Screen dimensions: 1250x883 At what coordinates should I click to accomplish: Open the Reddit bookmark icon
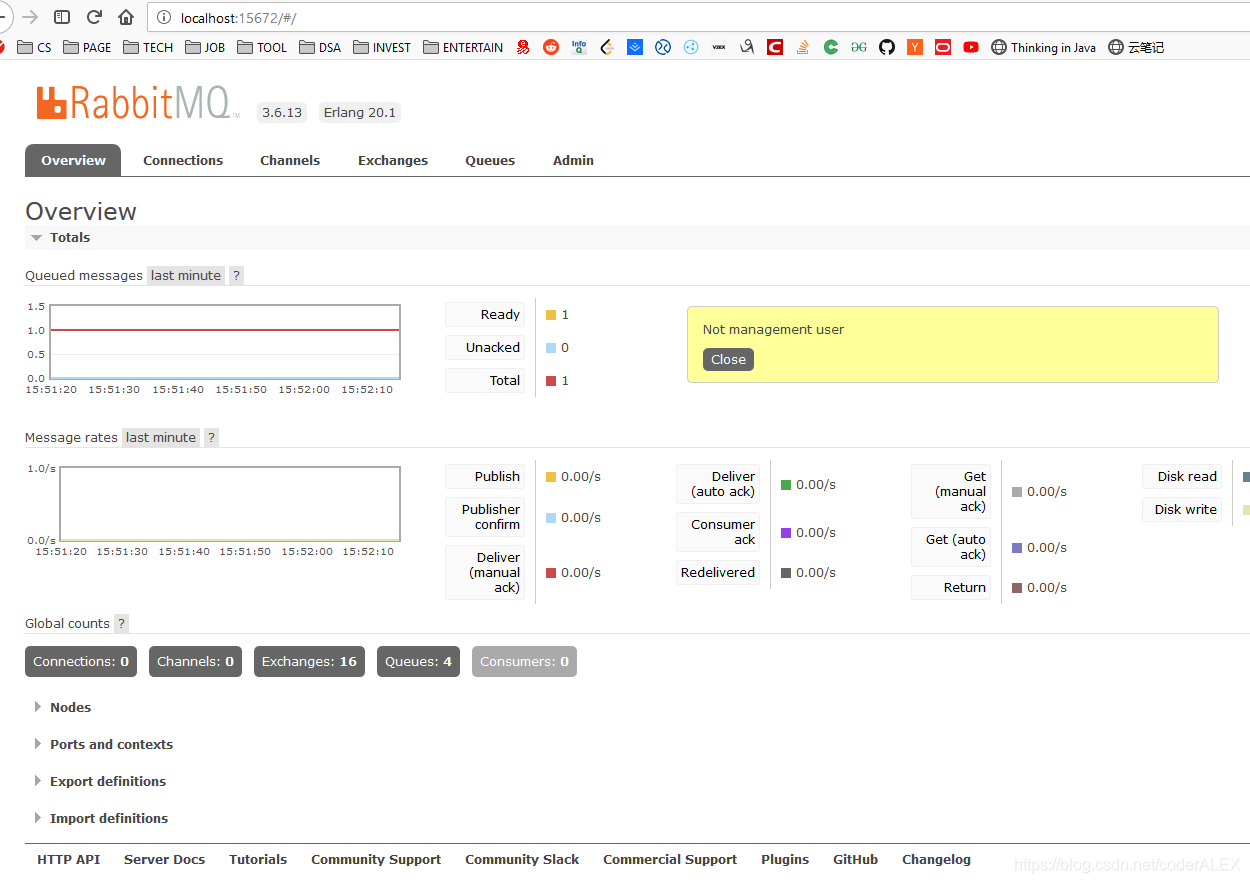pos(551,47)
